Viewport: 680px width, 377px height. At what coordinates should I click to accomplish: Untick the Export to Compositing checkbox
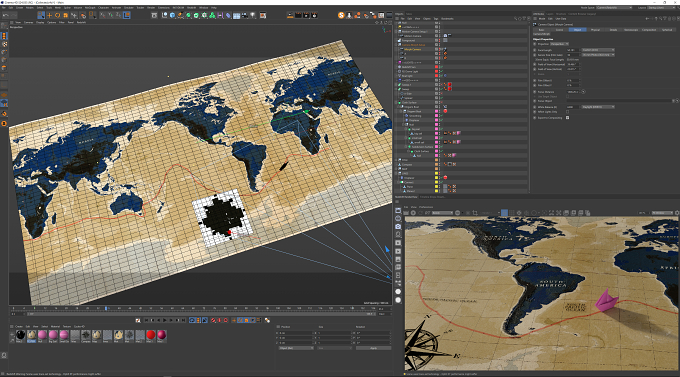click(x=567, y=118)
